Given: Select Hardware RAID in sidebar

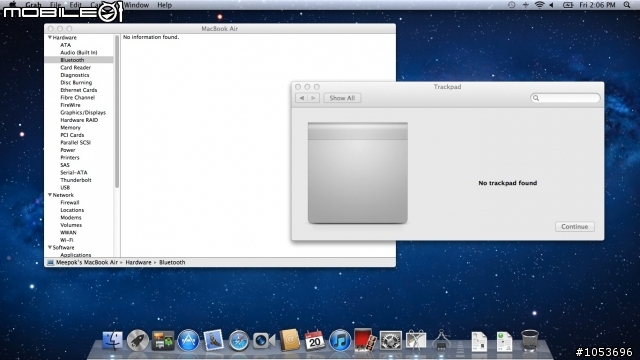Looking at the screenshot, I should coord(79,120).
